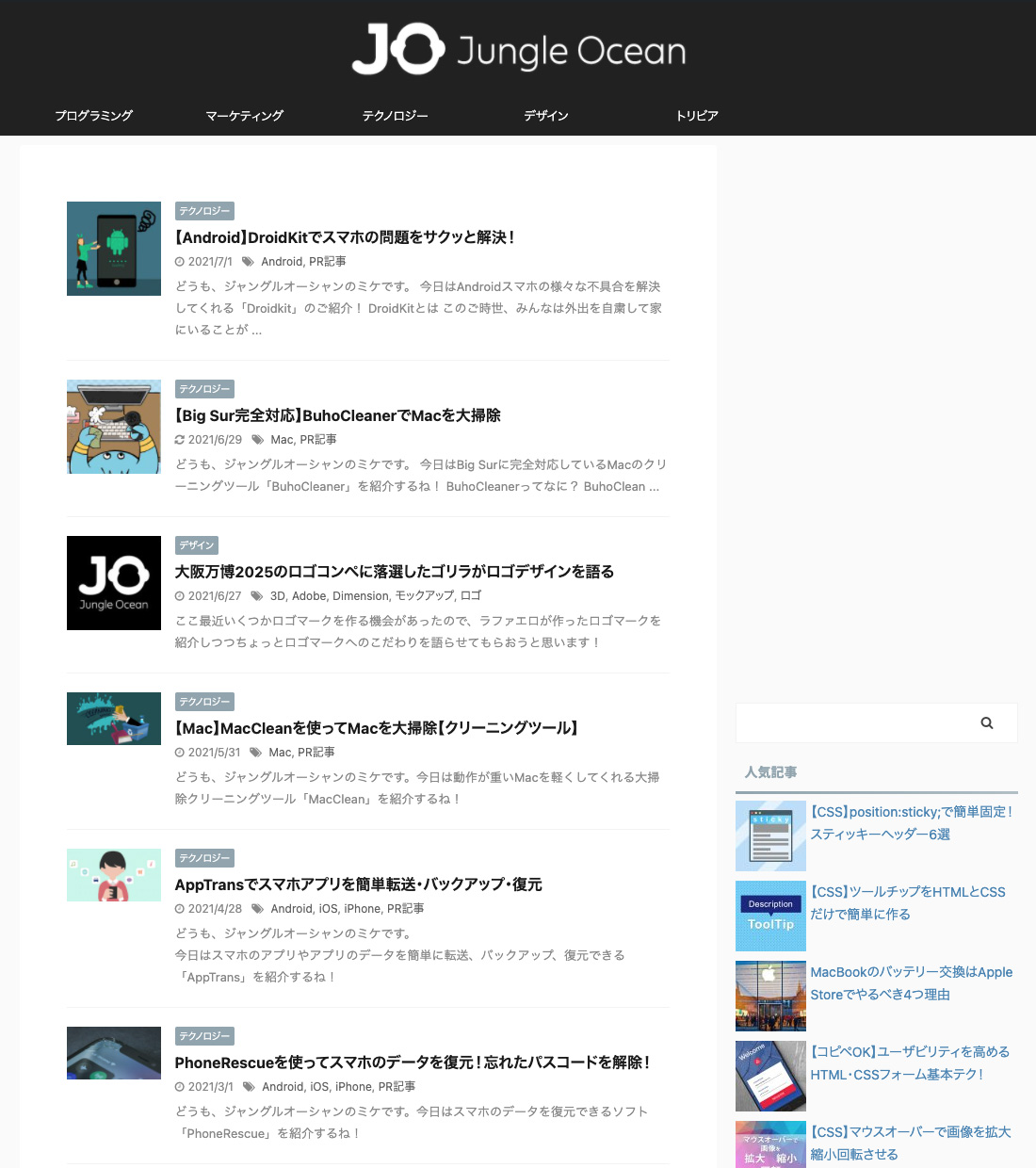Open the MacClean article title link
This screenshot has width=1036, height=1168.
[x=377, y=728]
